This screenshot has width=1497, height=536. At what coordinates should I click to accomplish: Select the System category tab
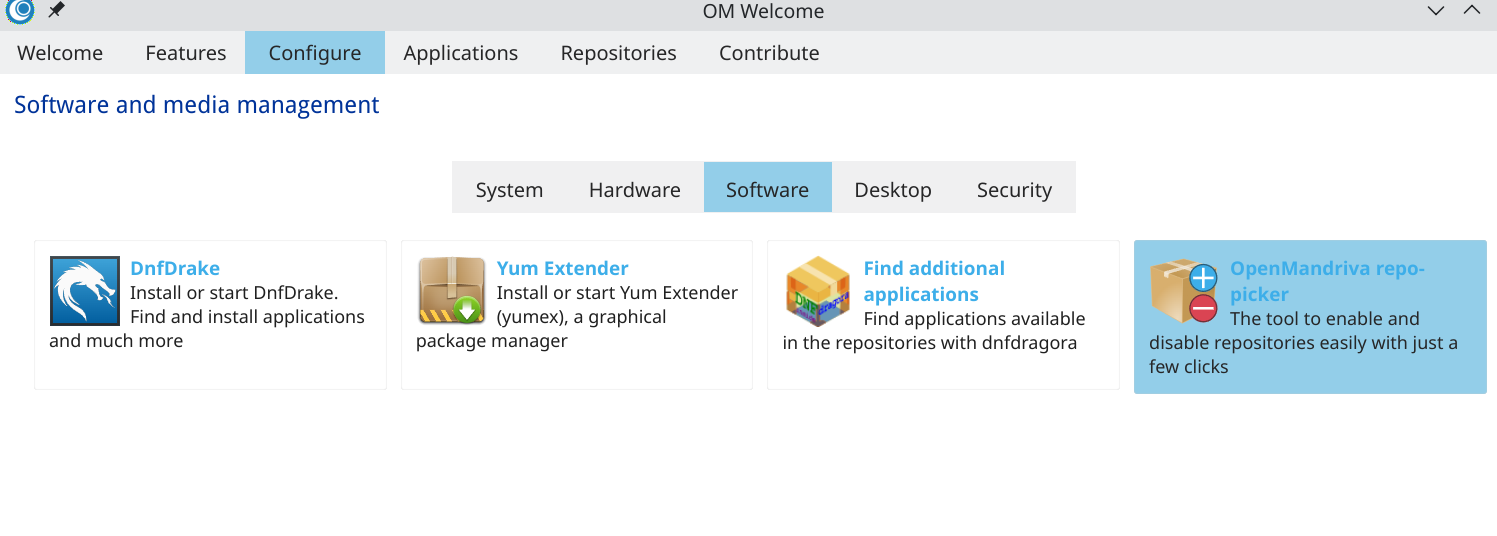point(509,189)
